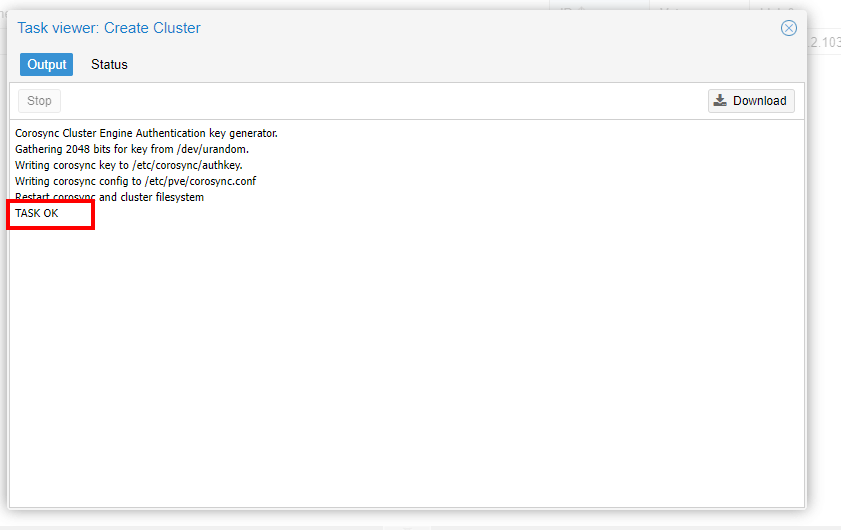Click the 'Task viewer: Create Cluster' title

click(109, 28)
